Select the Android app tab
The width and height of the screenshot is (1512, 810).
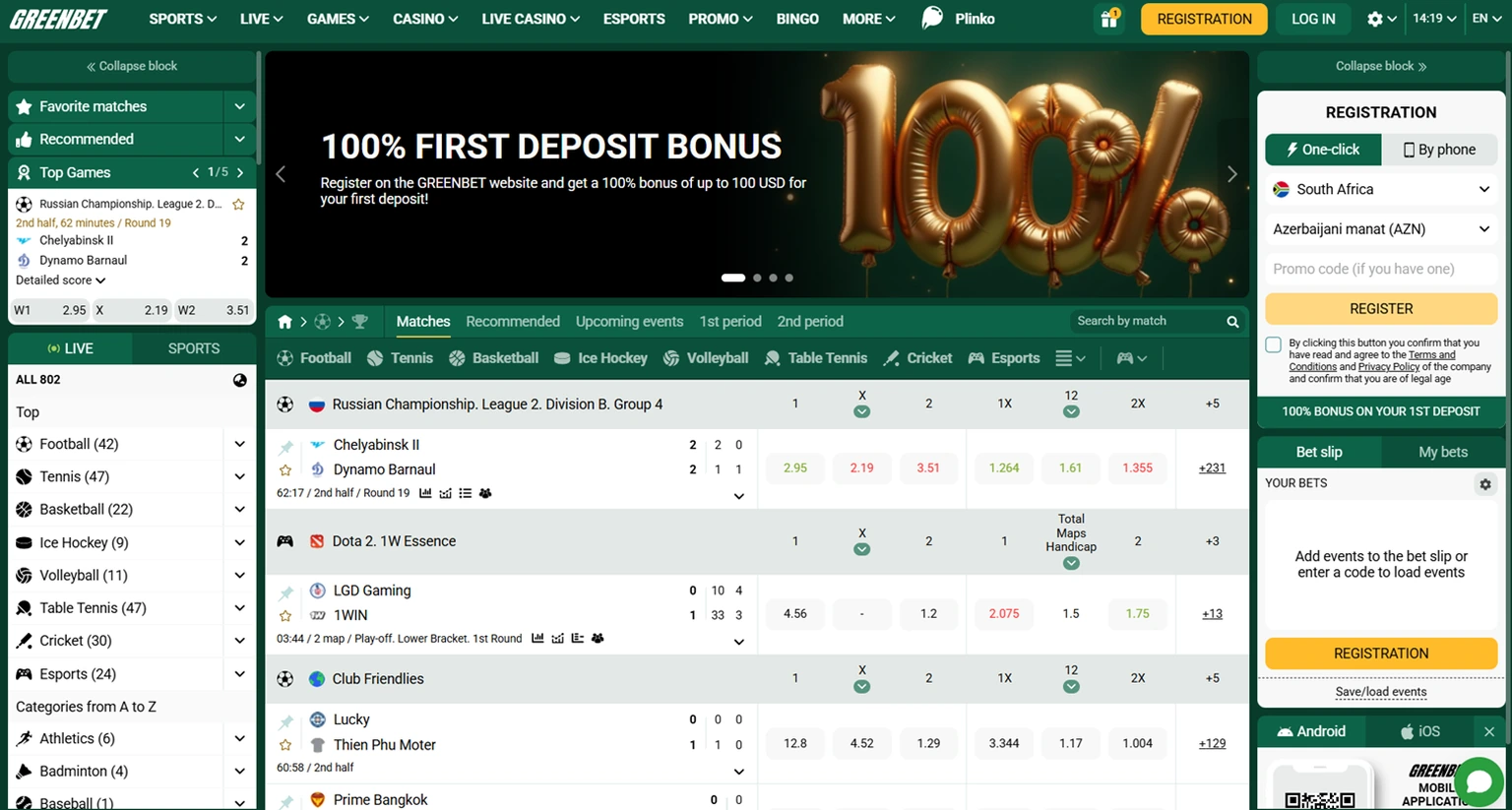1311,731
